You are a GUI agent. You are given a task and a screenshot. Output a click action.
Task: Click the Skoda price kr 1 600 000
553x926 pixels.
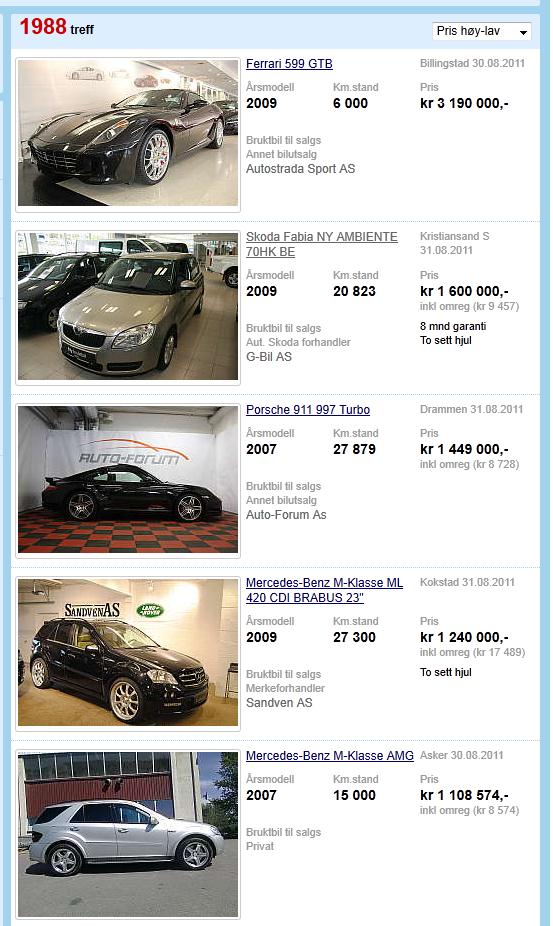464,291
